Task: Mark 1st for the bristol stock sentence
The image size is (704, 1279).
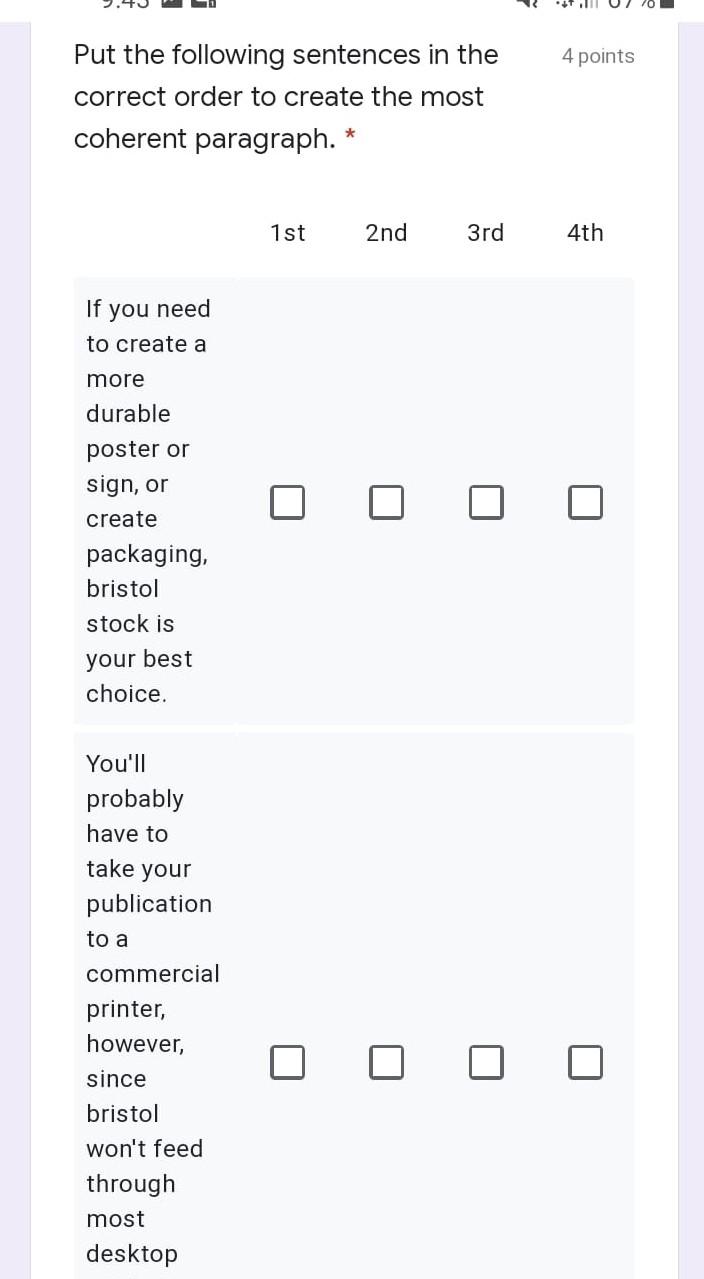Action: tap(287, 502)
